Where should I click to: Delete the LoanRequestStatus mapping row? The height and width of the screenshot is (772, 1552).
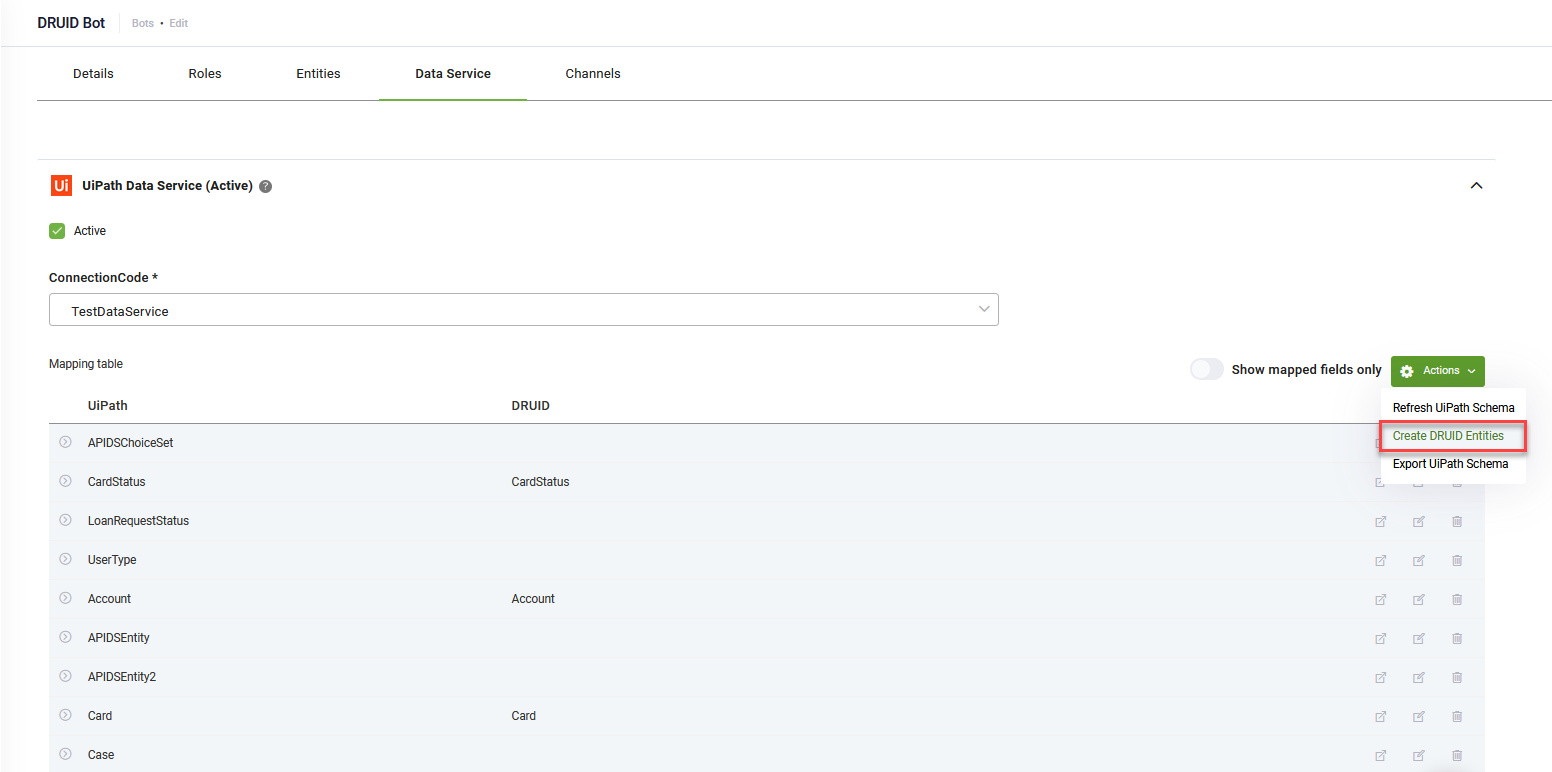1457,521
